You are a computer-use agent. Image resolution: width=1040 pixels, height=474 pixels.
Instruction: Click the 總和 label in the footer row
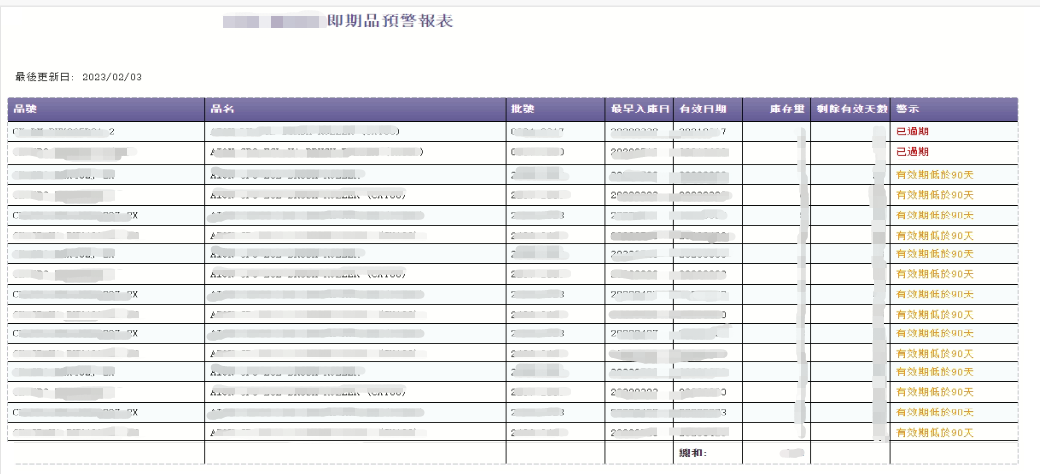(693, 453)
